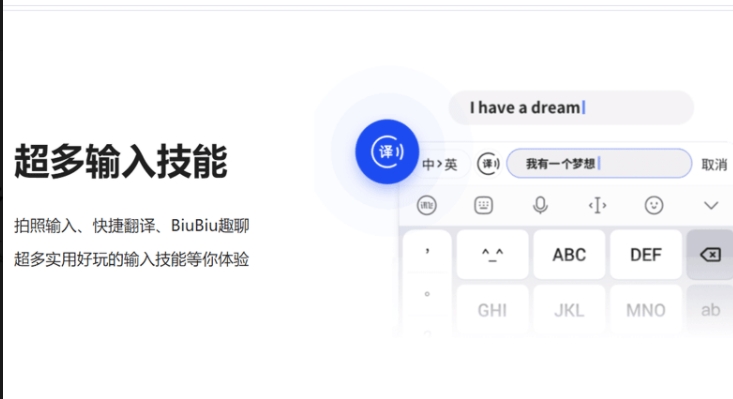Screen dimensions: 733x399
Task: Tap the DEF key
Action: tap(646, 255)
